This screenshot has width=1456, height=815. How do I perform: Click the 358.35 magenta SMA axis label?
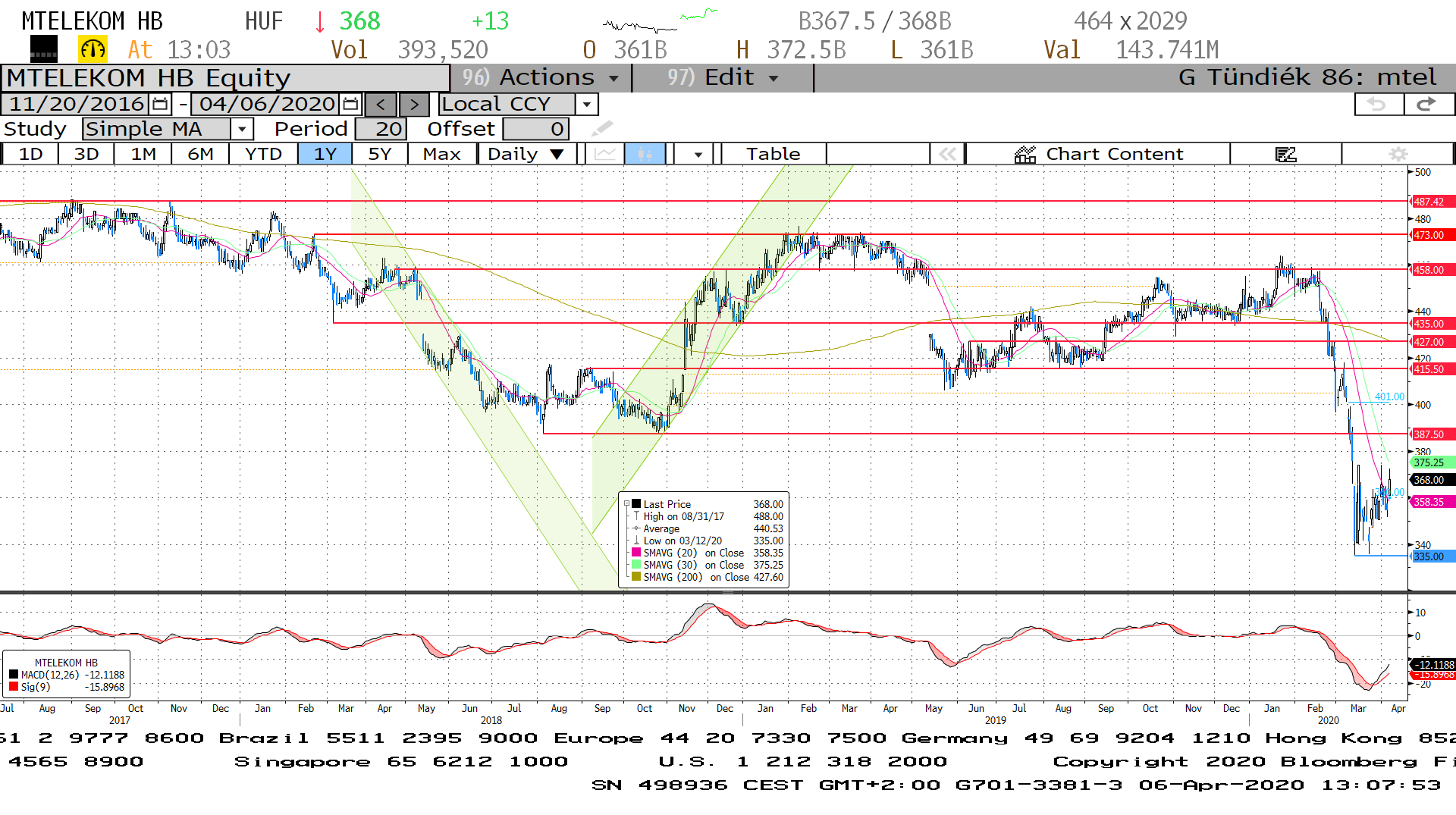click(1432, 502)
